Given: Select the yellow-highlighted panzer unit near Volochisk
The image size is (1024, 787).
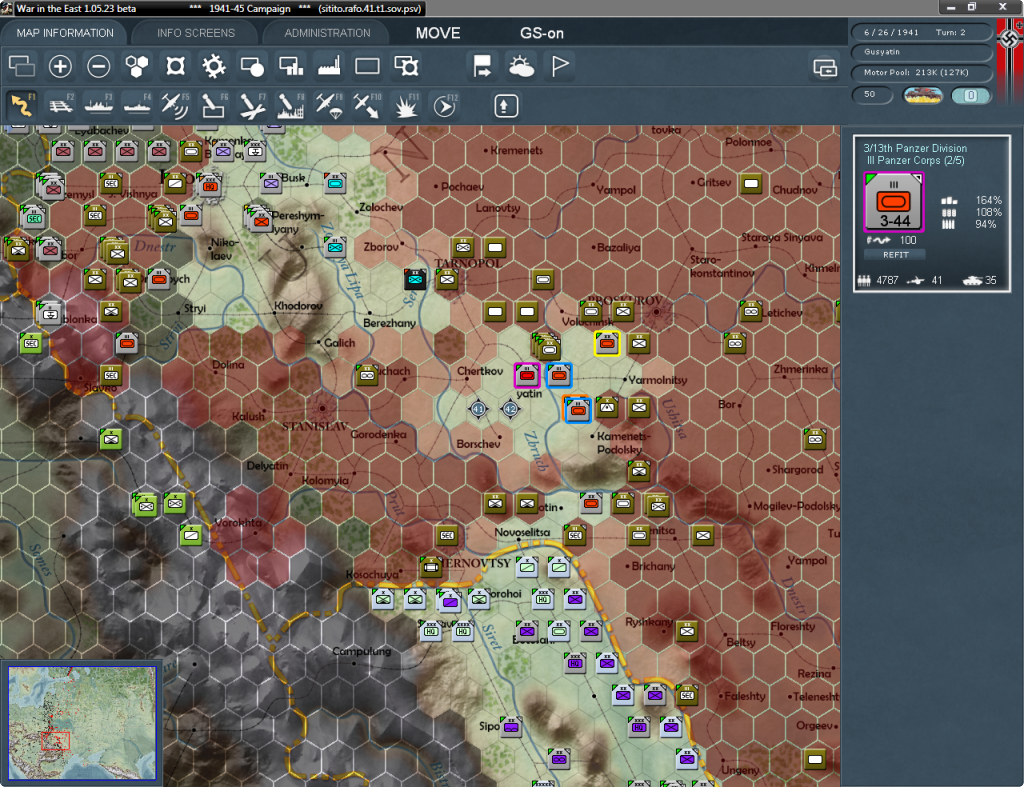Looking at the screenshot, I should coord(607,344).
